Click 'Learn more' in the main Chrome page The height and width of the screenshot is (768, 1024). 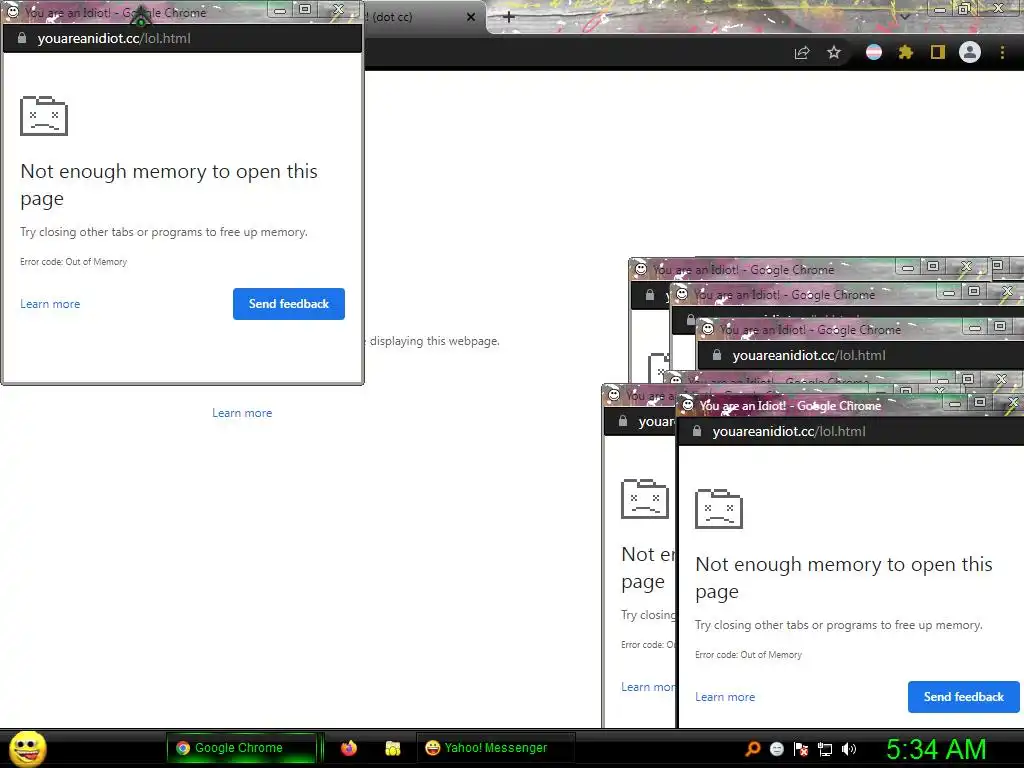click(x=242, y=413)
